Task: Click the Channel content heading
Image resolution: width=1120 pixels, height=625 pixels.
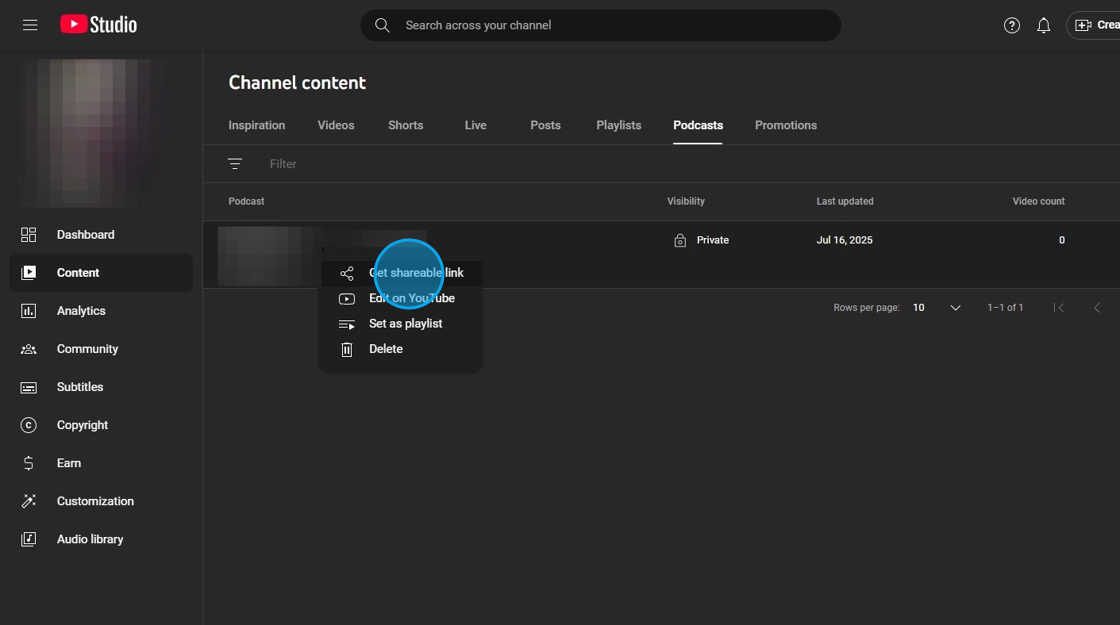Action: click(297, 82)
